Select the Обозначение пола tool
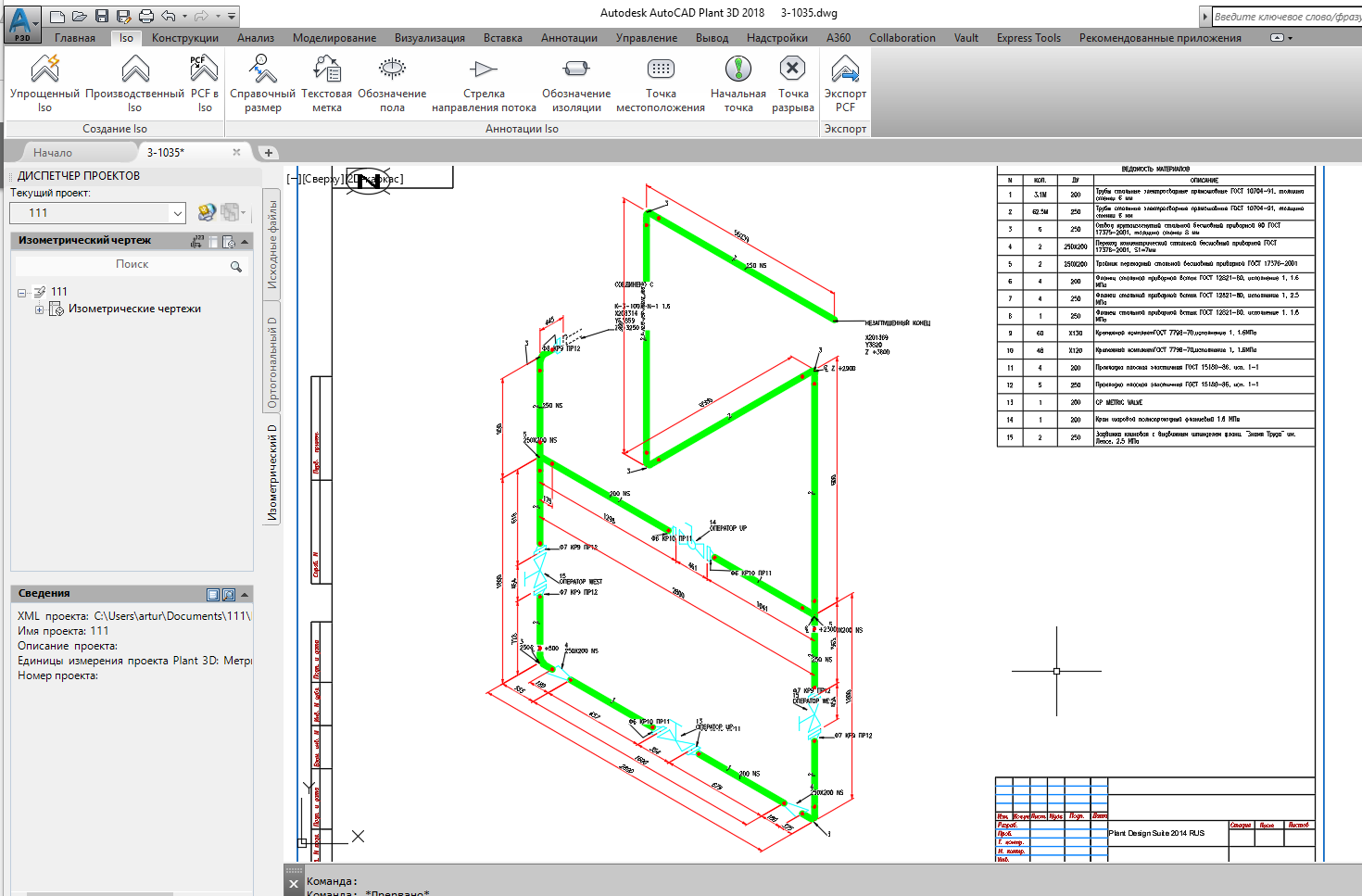The width and height of the screenshot is (1362, 896). pos(392,82)
